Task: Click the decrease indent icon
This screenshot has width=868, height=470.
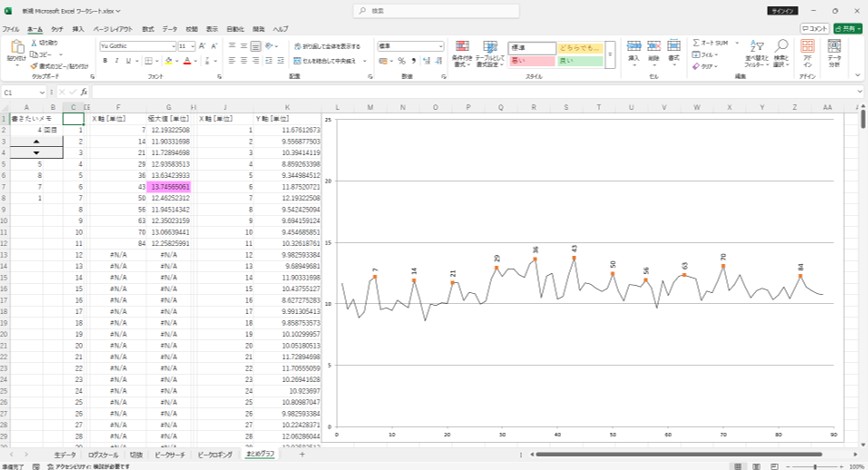Action: (x=268, y=61)
